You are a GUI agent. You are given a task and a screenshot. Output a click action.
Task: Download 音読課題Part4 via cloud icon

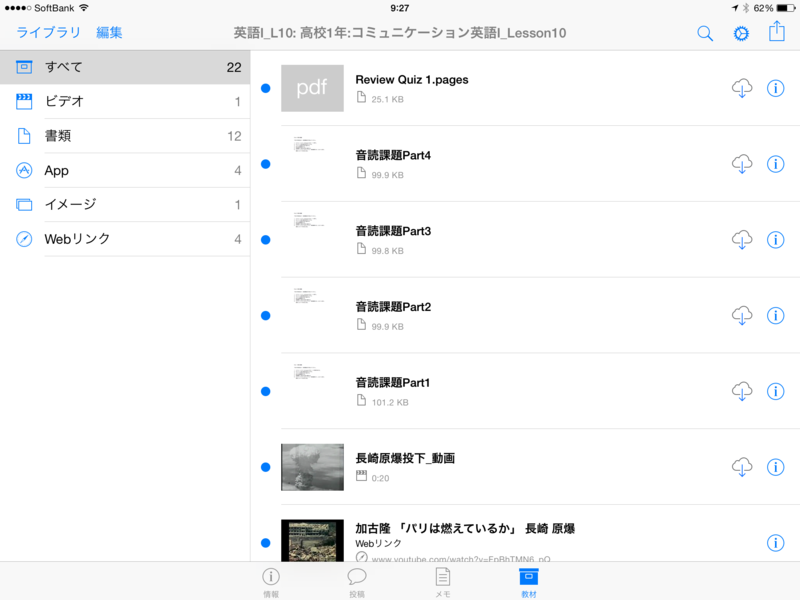742,164
